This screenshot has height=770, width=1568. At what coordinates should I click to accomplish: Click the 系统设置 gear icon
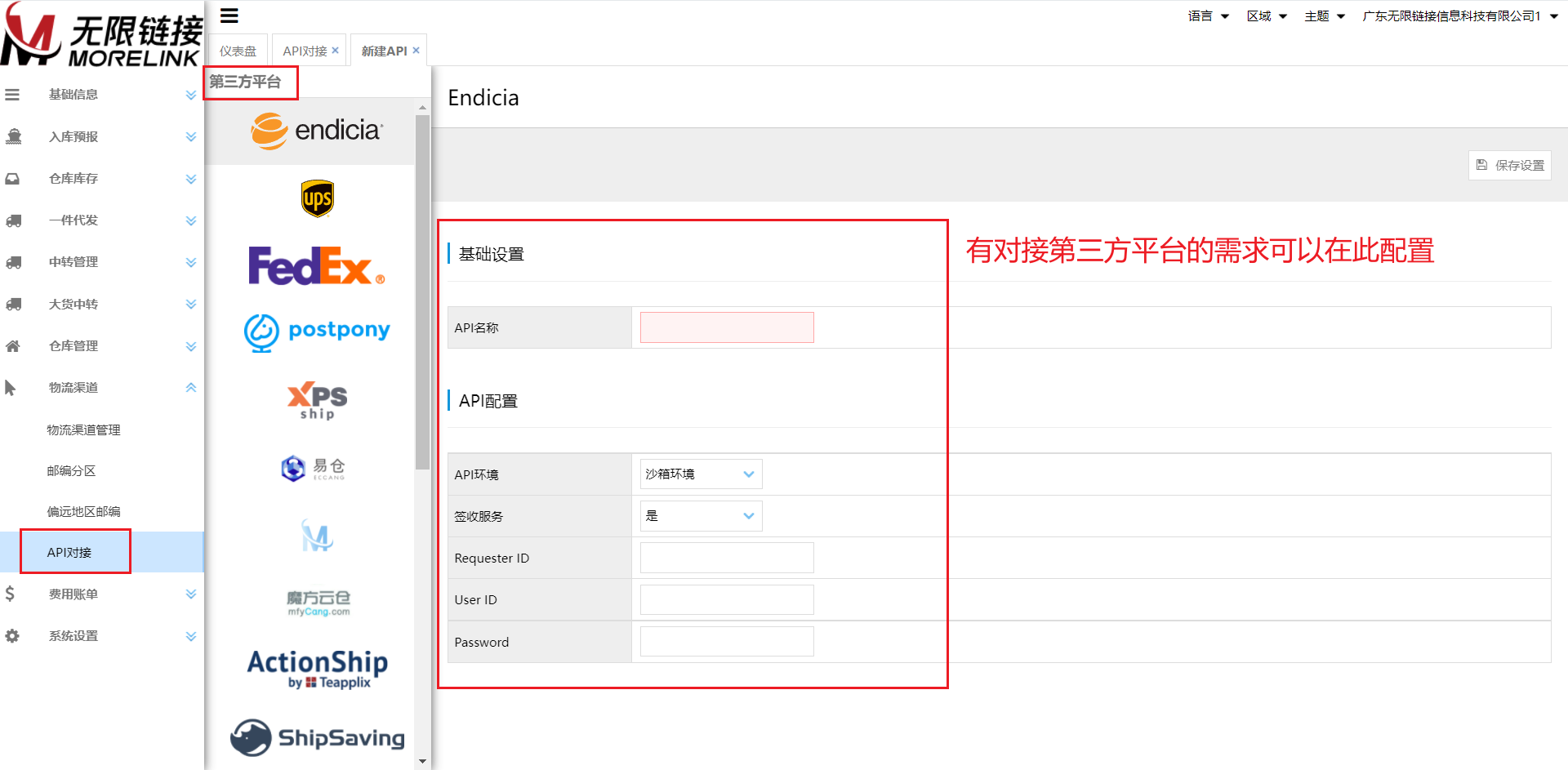coord(12,636)
